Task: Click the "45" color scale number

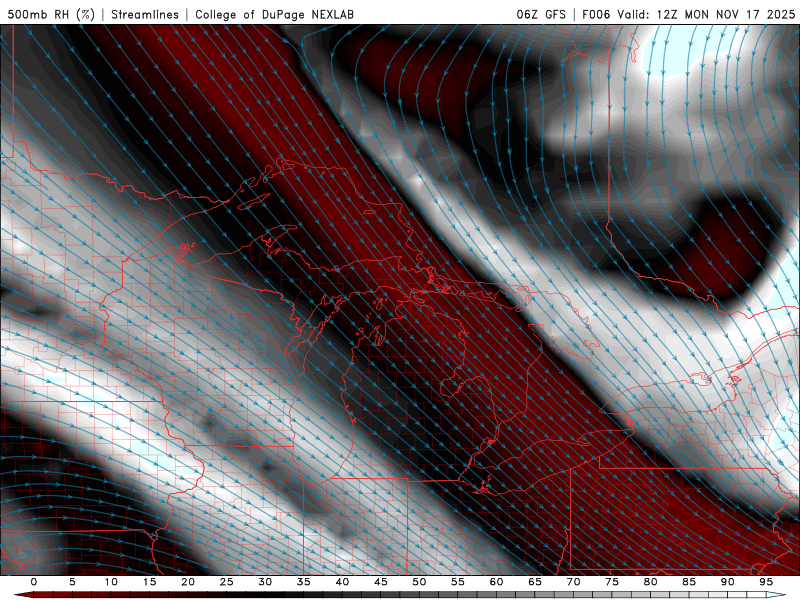Action: (381, 582)
